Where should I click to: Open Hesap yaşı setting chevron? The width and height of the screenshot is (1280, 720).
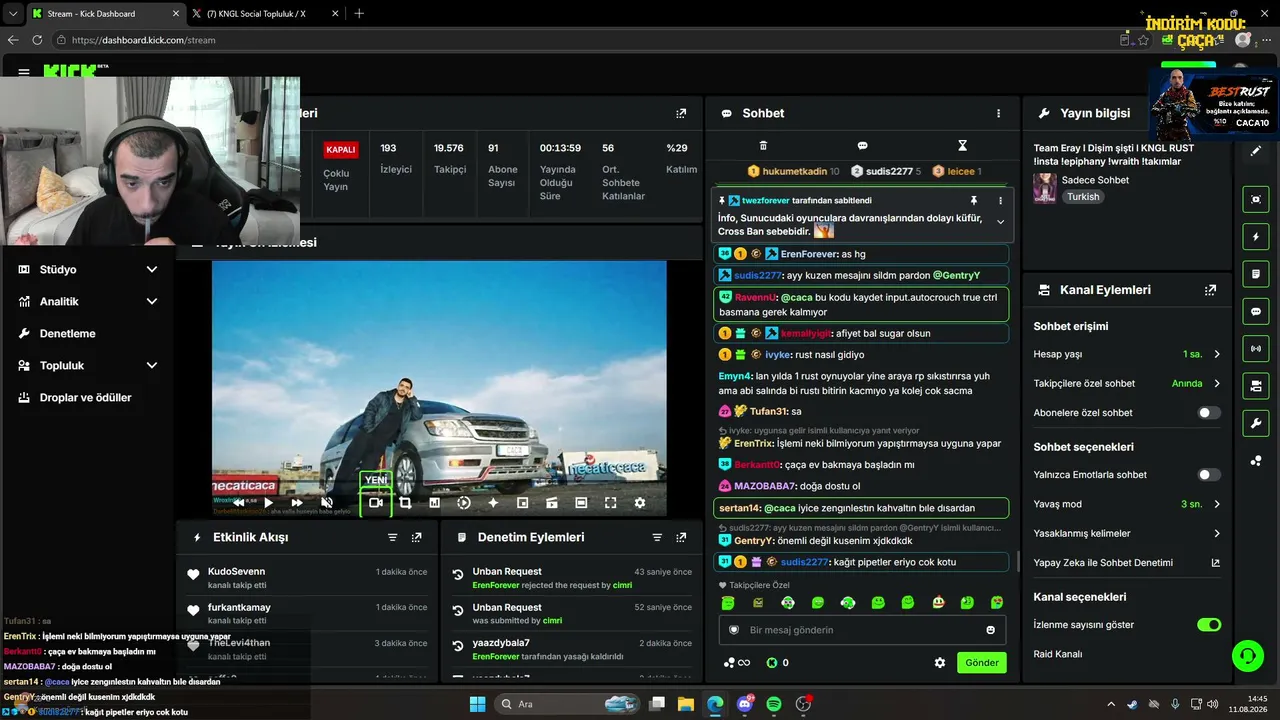click(x=1217, y=354)
